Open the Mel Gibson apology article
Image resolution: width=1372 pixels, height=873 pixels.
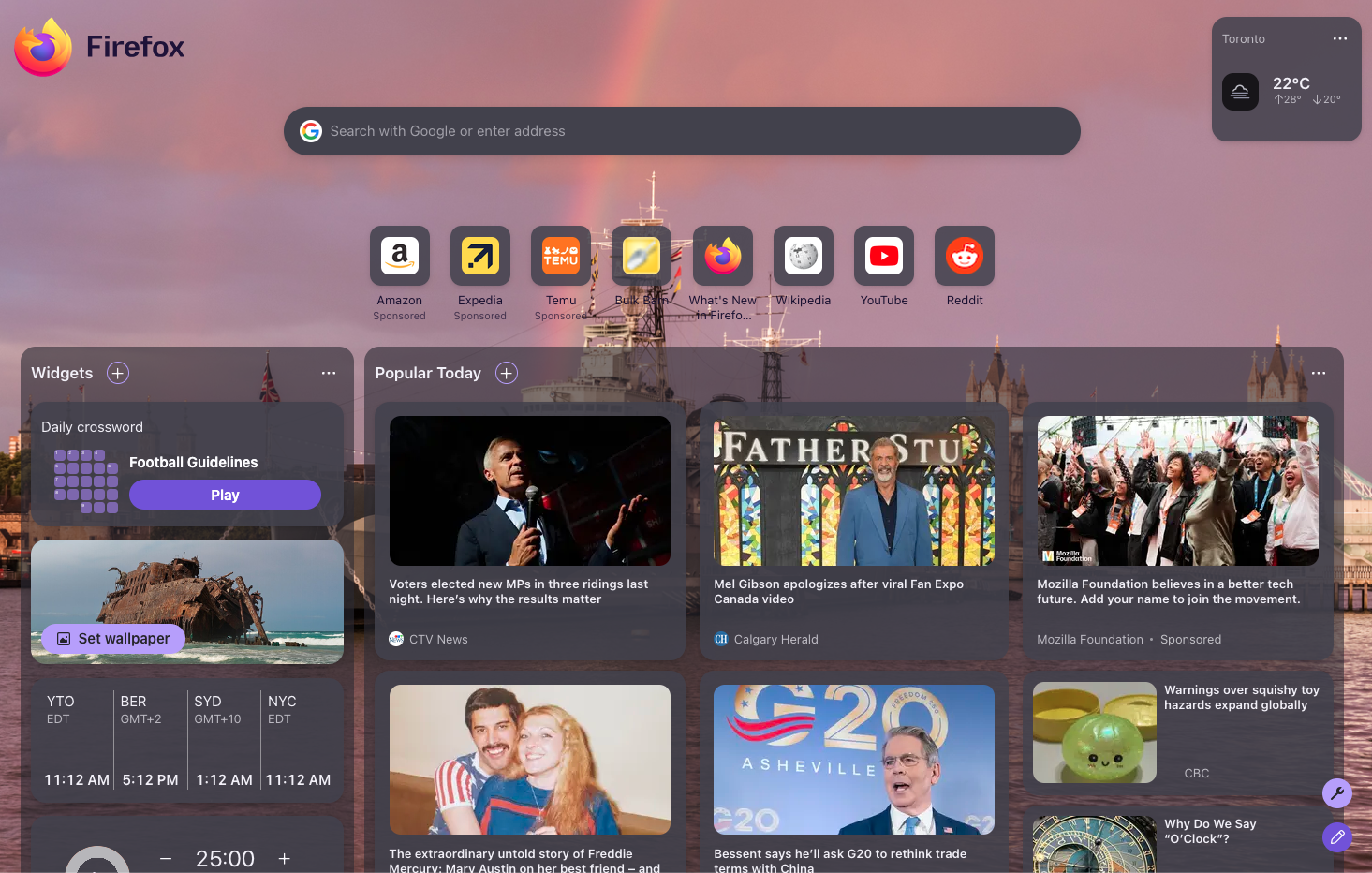point(854,531)
